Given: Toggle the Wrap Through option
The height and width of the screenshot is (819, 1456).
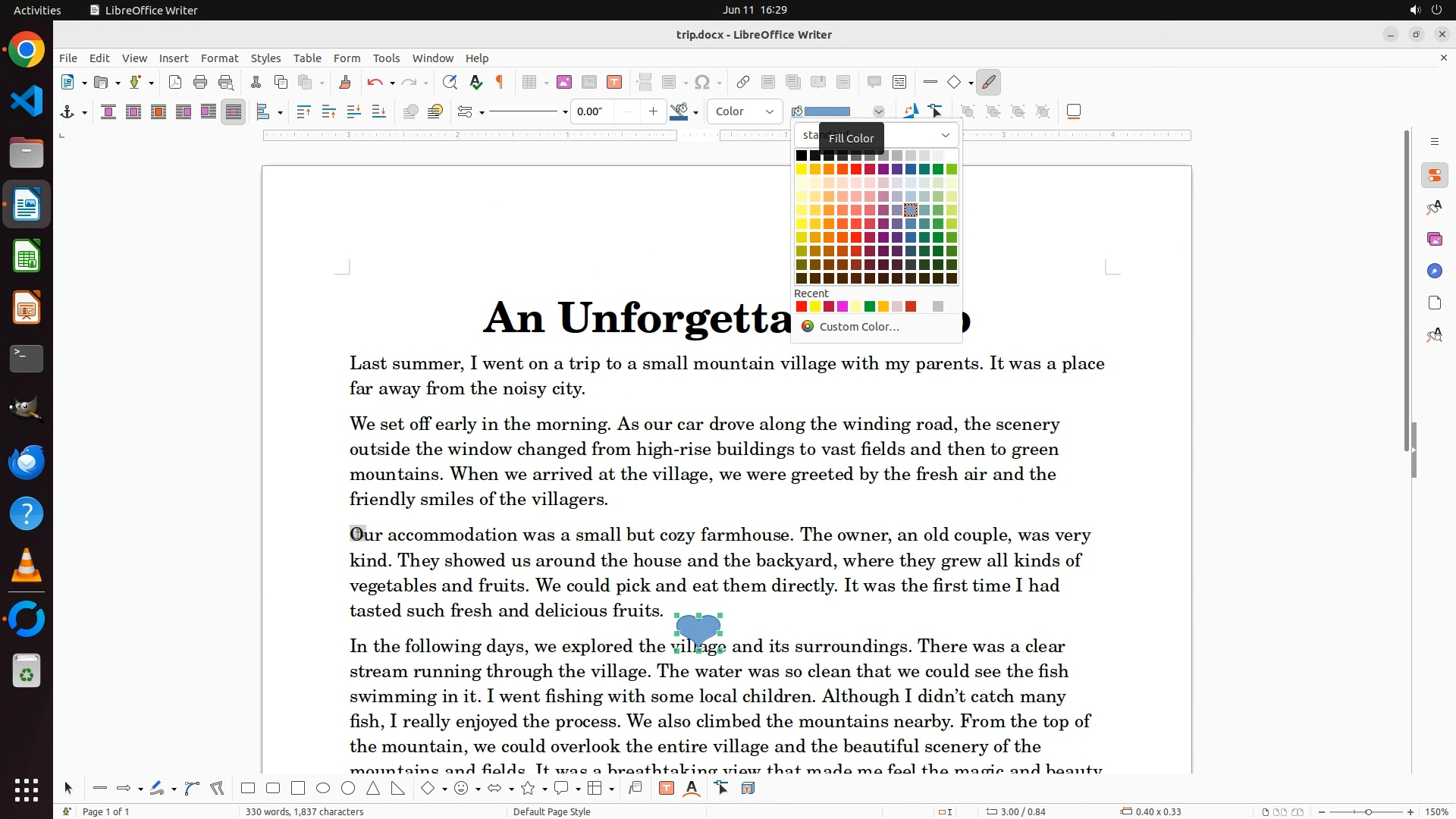Looking at the screenshot, I should 234,112.
